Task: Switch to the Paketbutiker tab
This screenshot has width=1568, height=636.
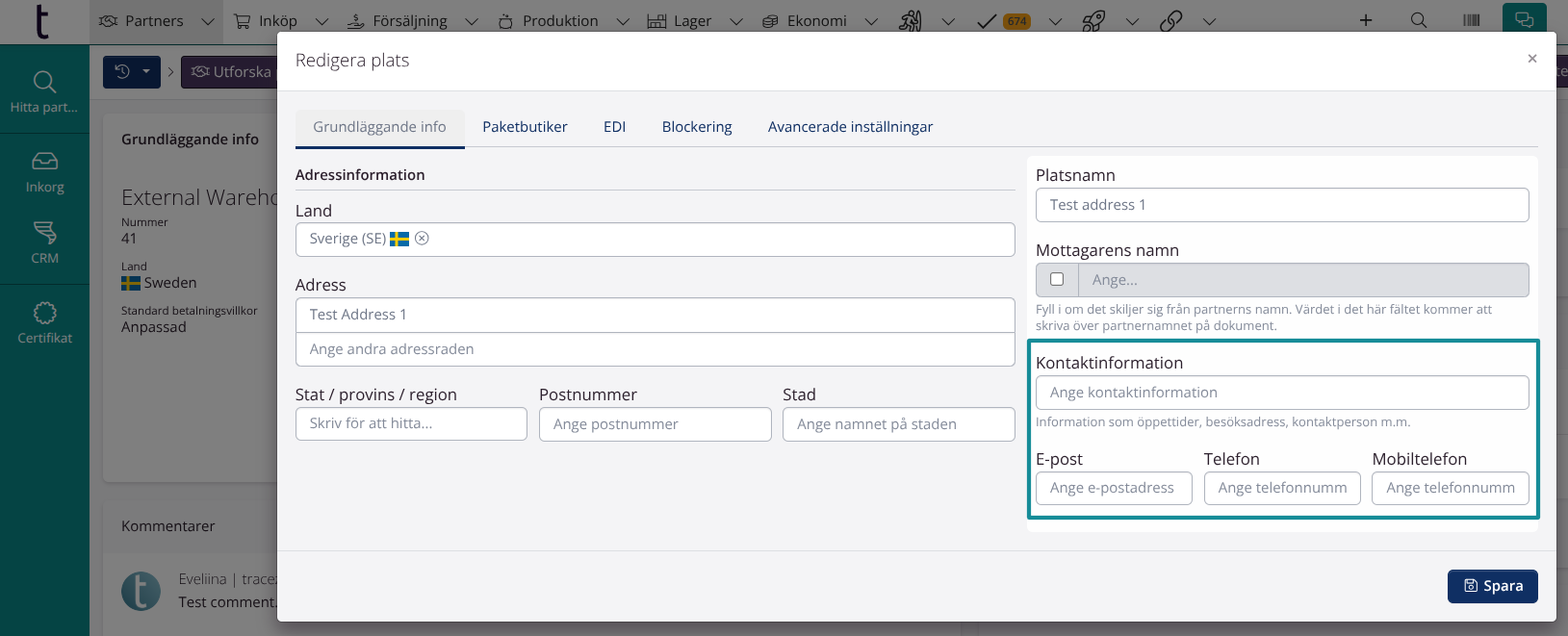Action: [x=525, y=127]
